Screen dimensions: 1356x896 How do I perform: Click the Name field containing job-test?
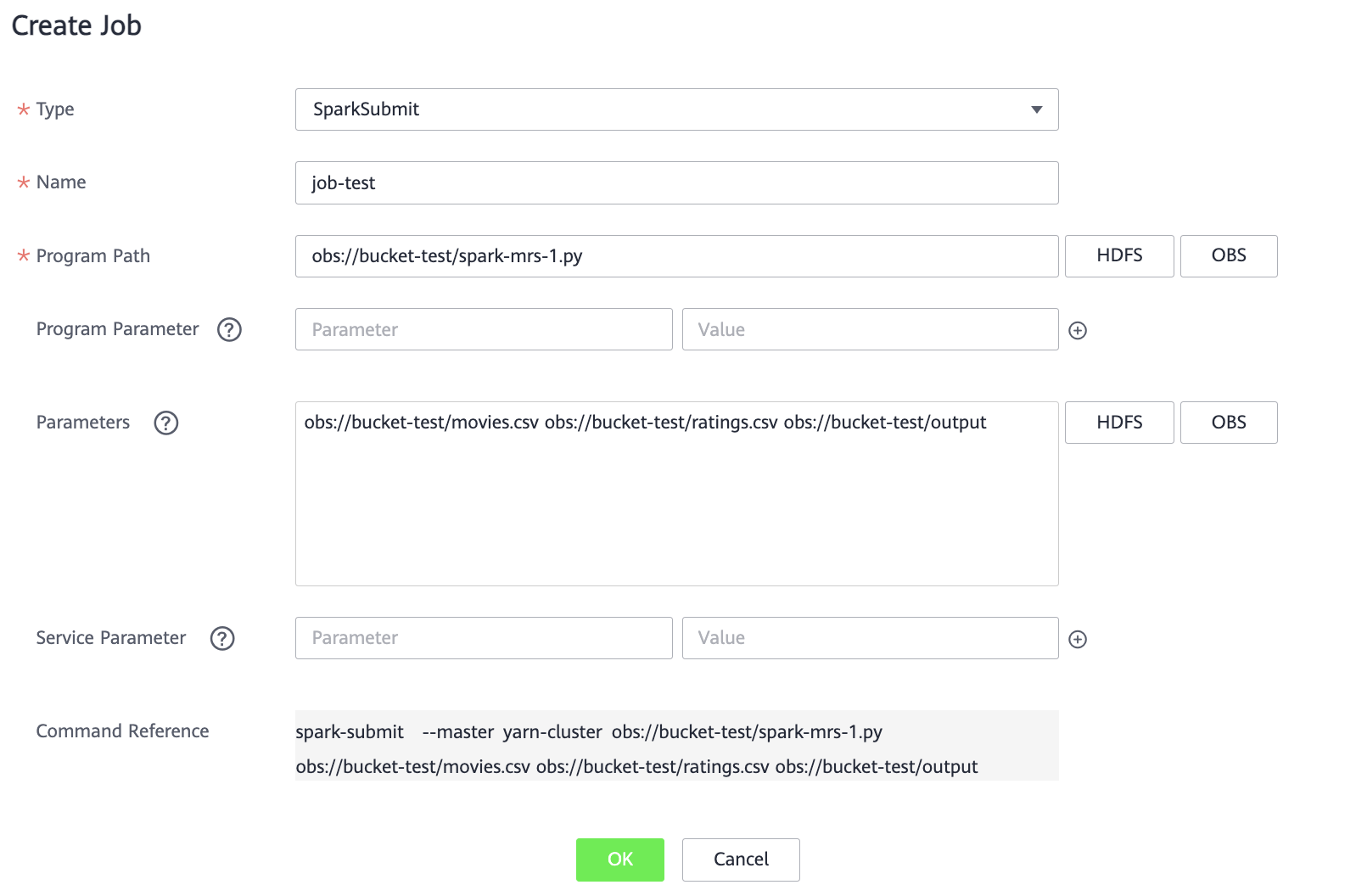tap(676, 182)
